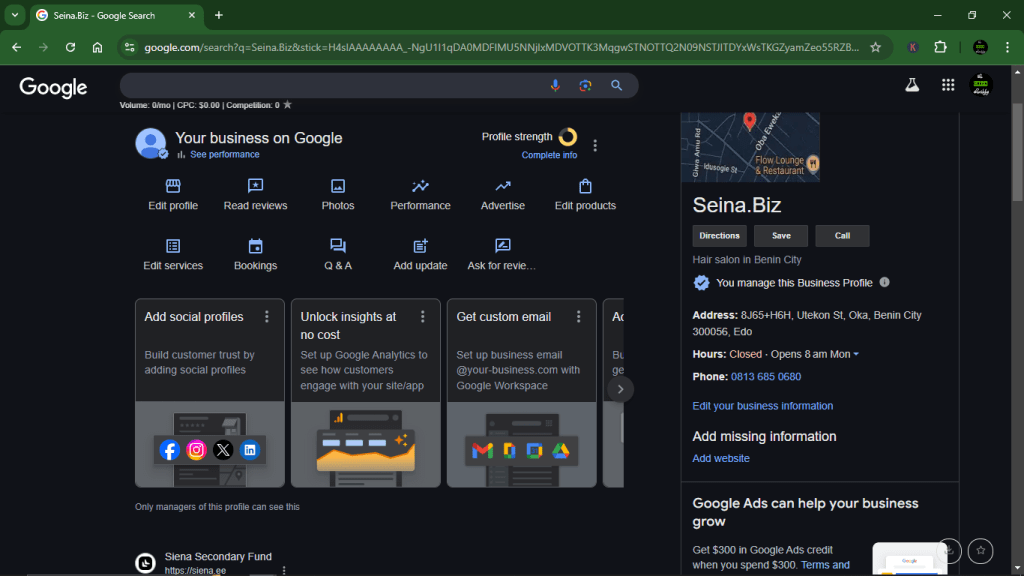Open the Google apps grid

point(947,85)
